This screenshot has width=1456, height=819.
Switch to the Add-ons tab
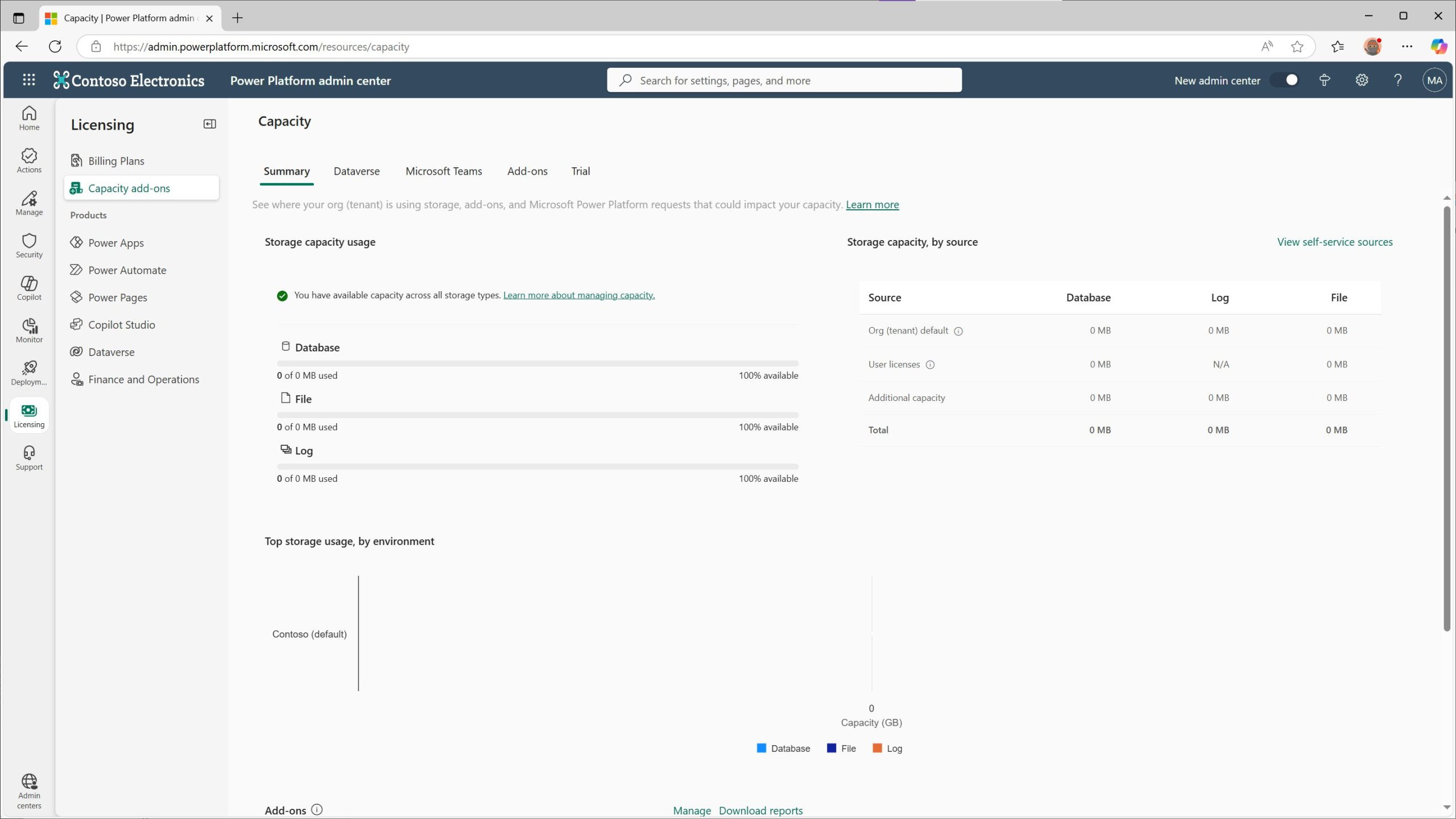527,171
